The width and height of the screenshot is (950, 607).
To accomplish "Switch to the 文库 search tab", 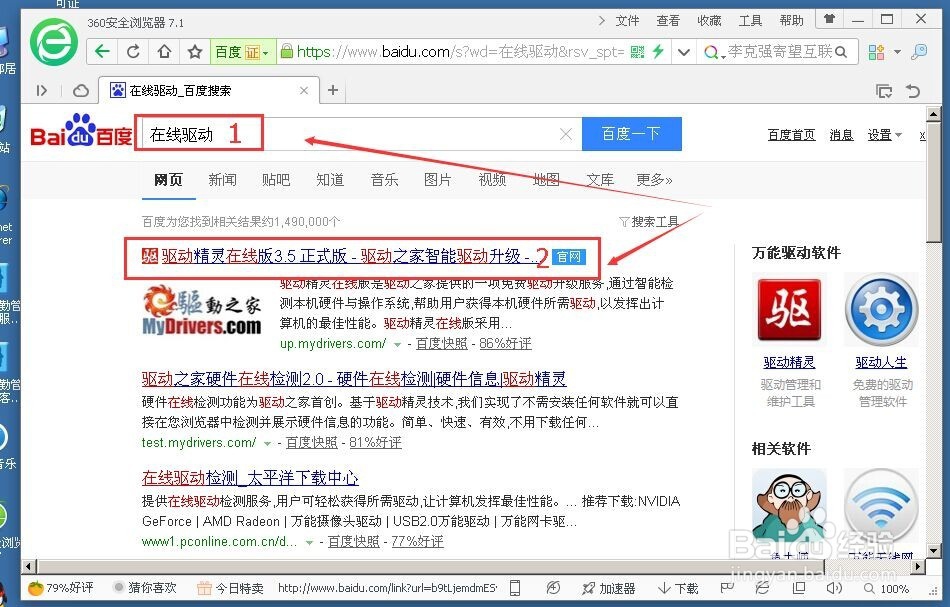I will (x=600, y=180).
